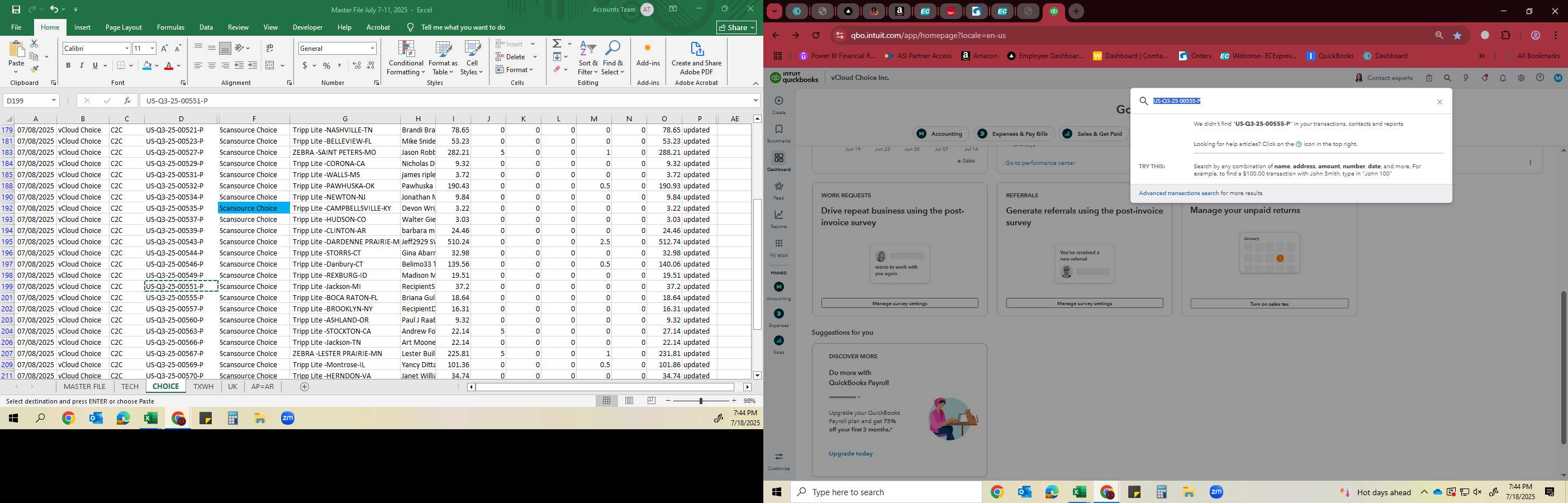Click the AutoSum sigma icon

[557, 44]
